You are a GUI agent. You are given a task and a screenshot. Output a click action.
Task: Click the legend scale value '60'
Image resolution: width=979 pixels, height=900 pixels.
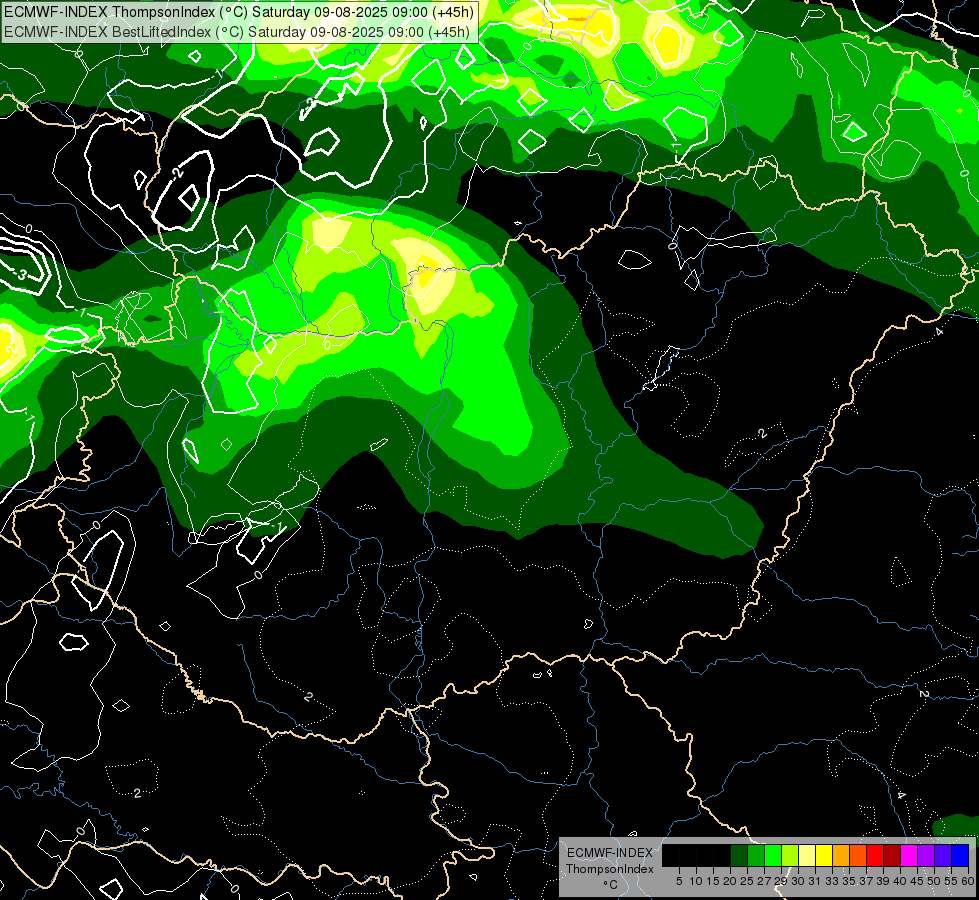click(968, 881)
